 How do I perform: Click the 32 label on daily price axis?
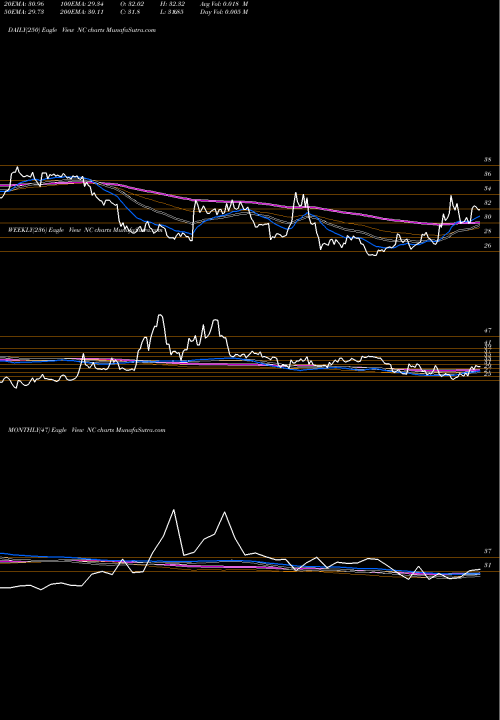487,203
